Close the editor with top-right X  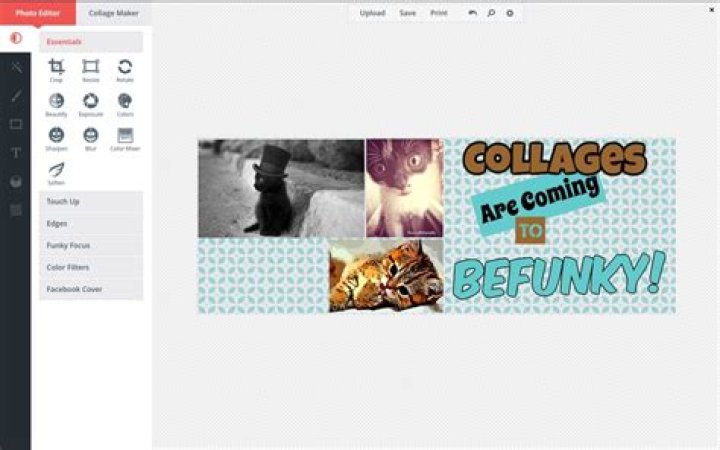712,10
